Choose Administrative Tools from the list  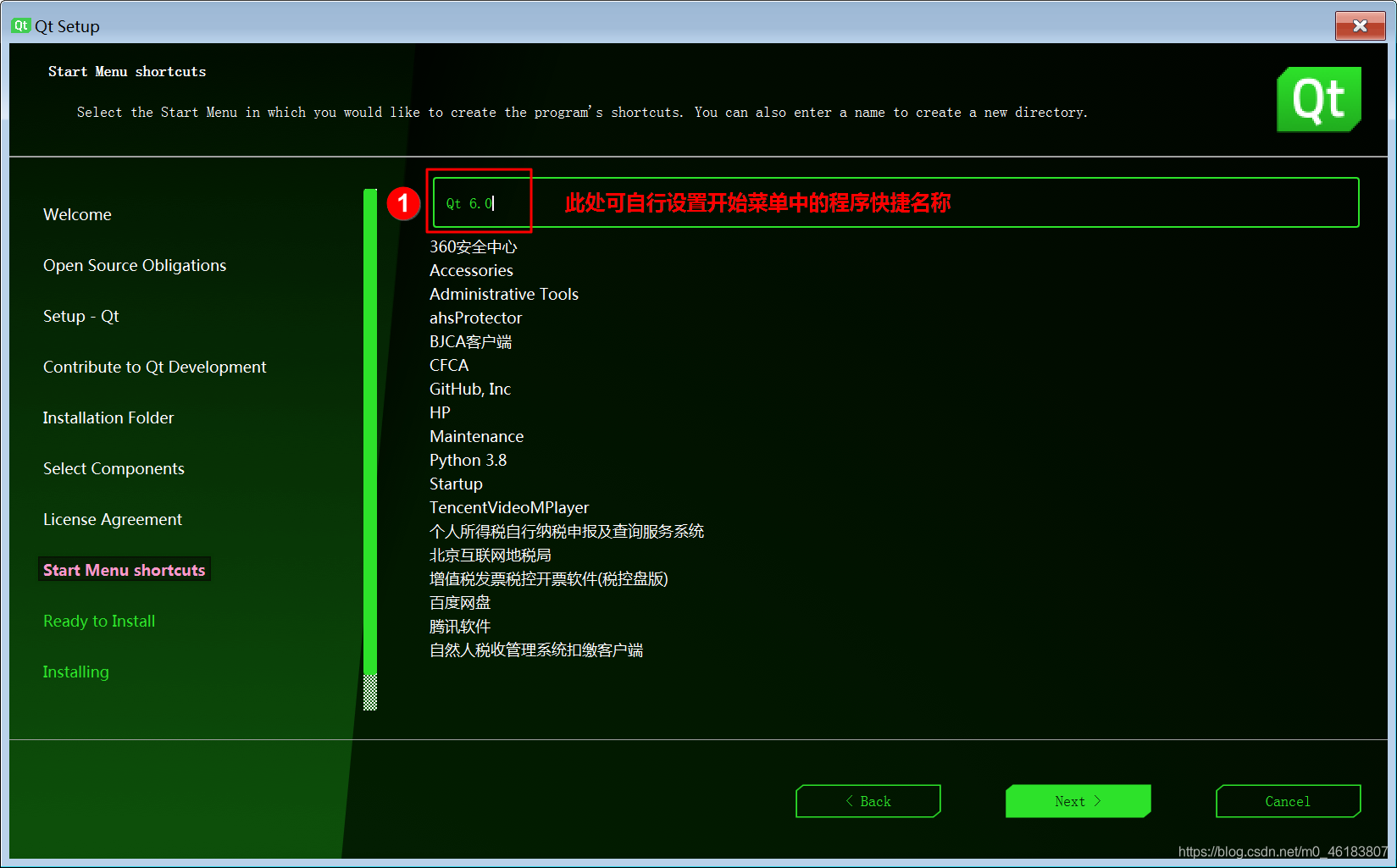(x=504, y=294)
